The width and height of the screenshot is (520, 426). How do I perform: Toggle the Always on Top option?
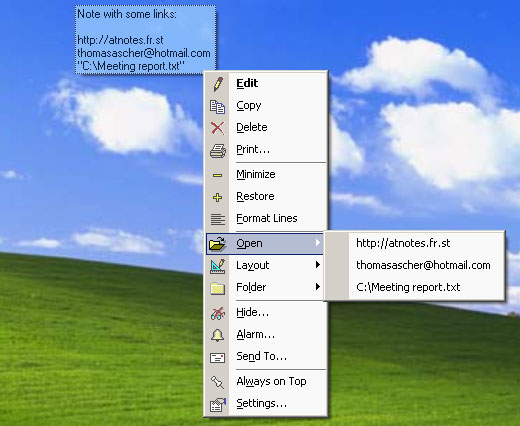pyautogui.click(x=266, y=381)
